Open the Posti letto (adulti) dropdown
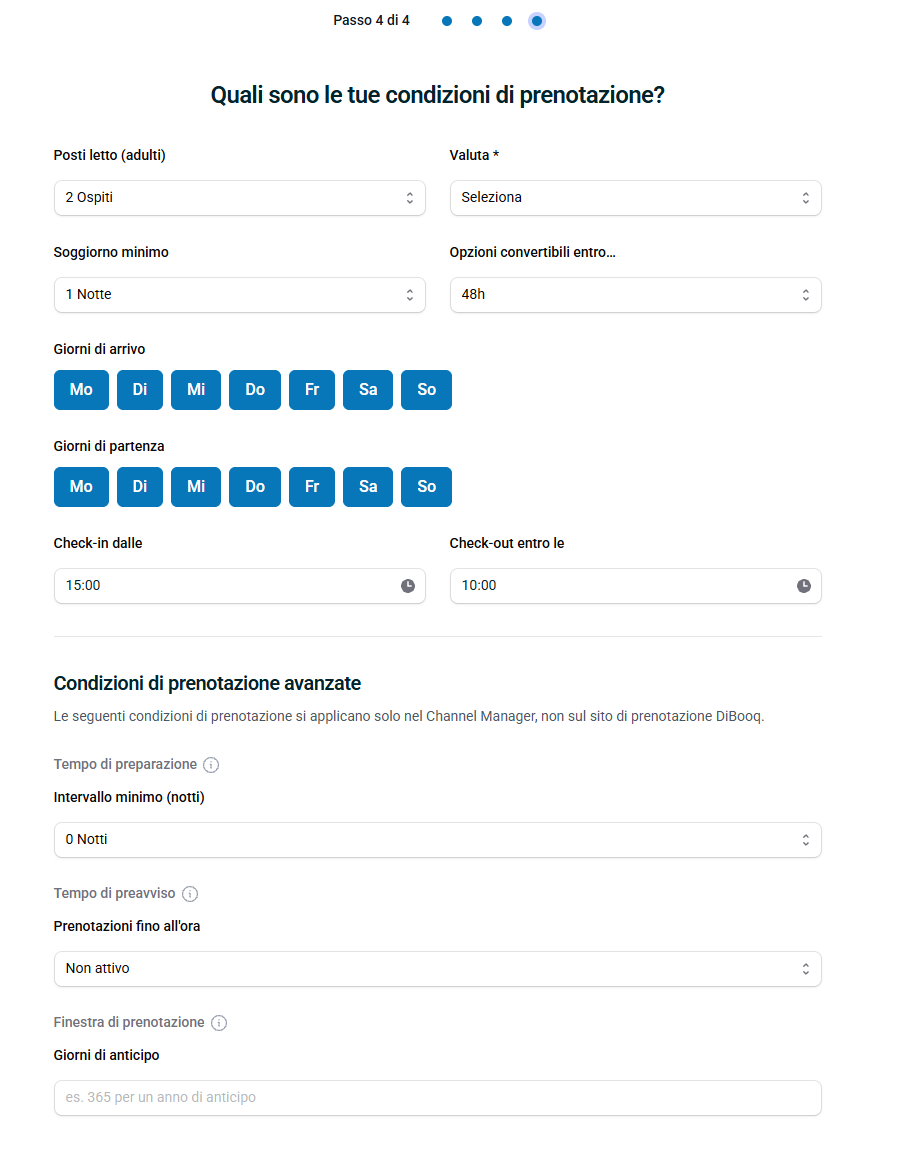This screenshot has width=910, height=1155. click(239, 198)
